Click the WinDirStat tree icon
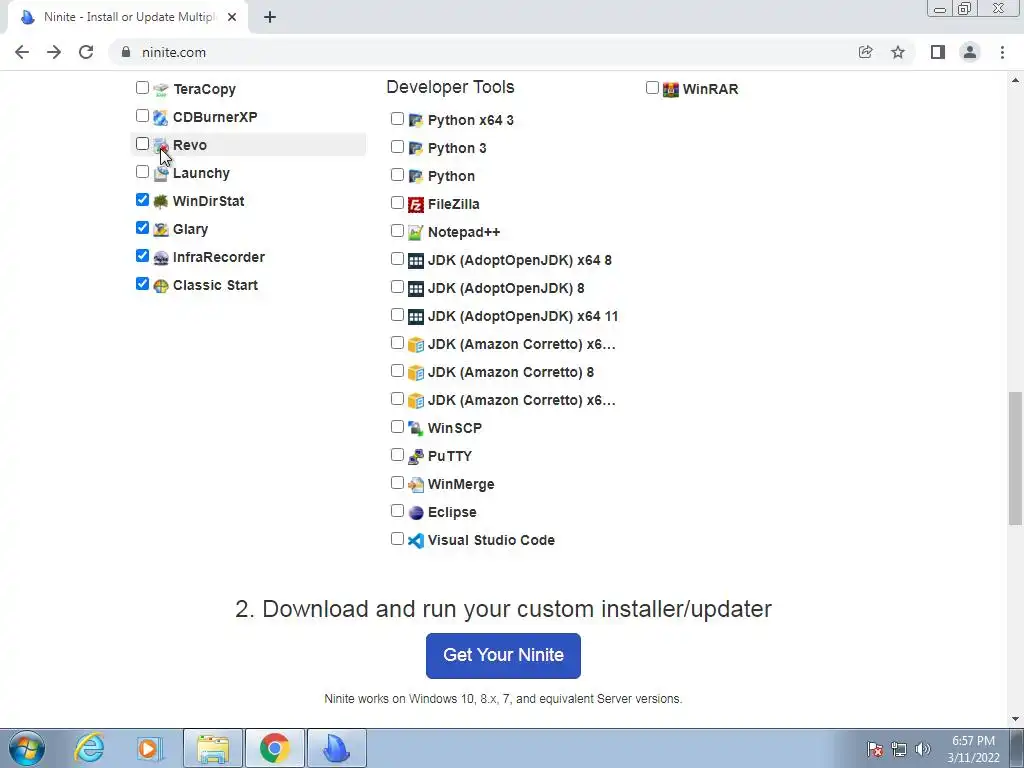The height and width of the screenshot is (768, 1024). 161,202
